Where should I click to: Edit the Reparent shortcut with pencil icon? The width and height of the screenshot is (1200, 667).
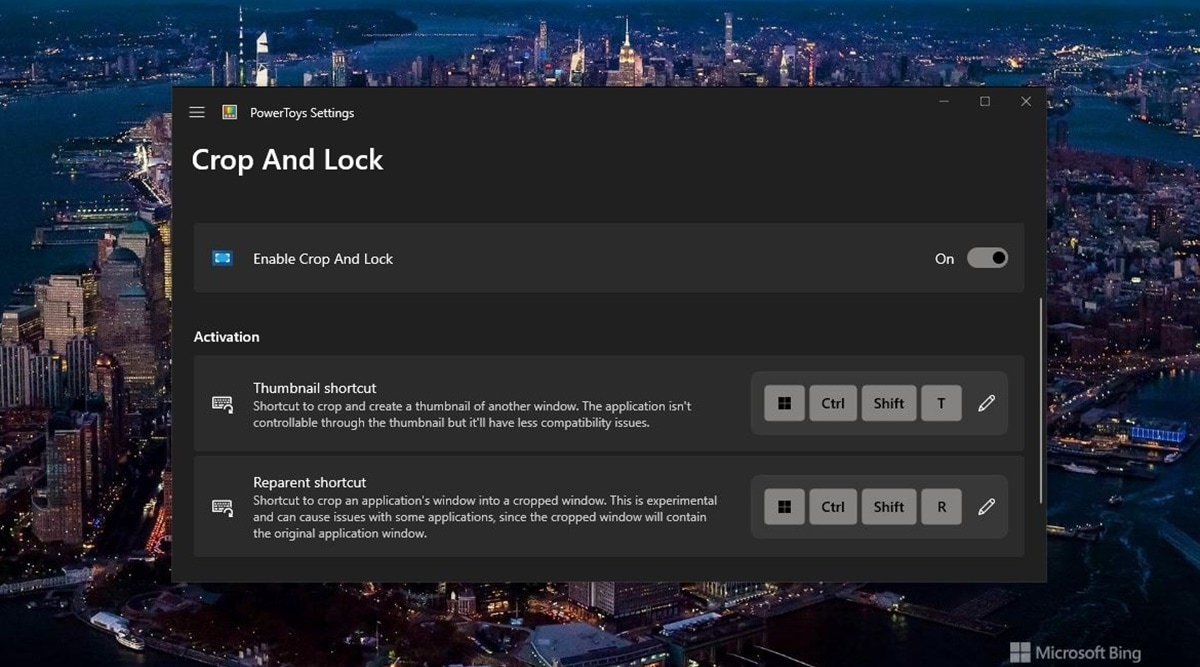[986, 507]
